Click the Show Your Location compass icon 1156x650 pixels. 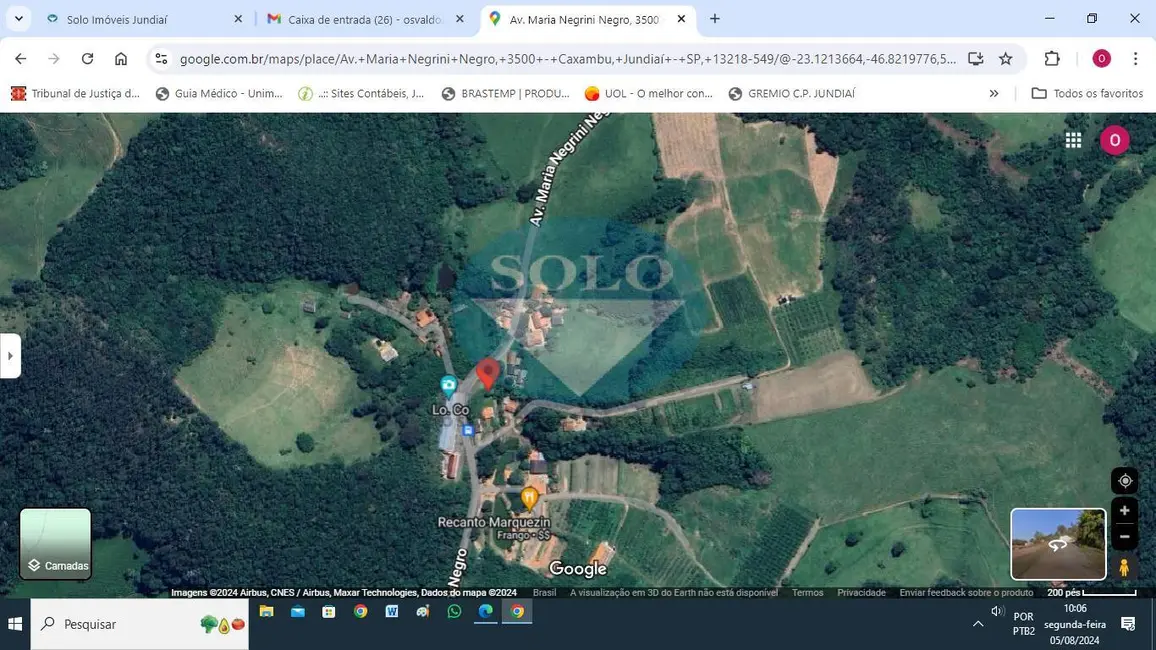click(x=1124, y=480)
